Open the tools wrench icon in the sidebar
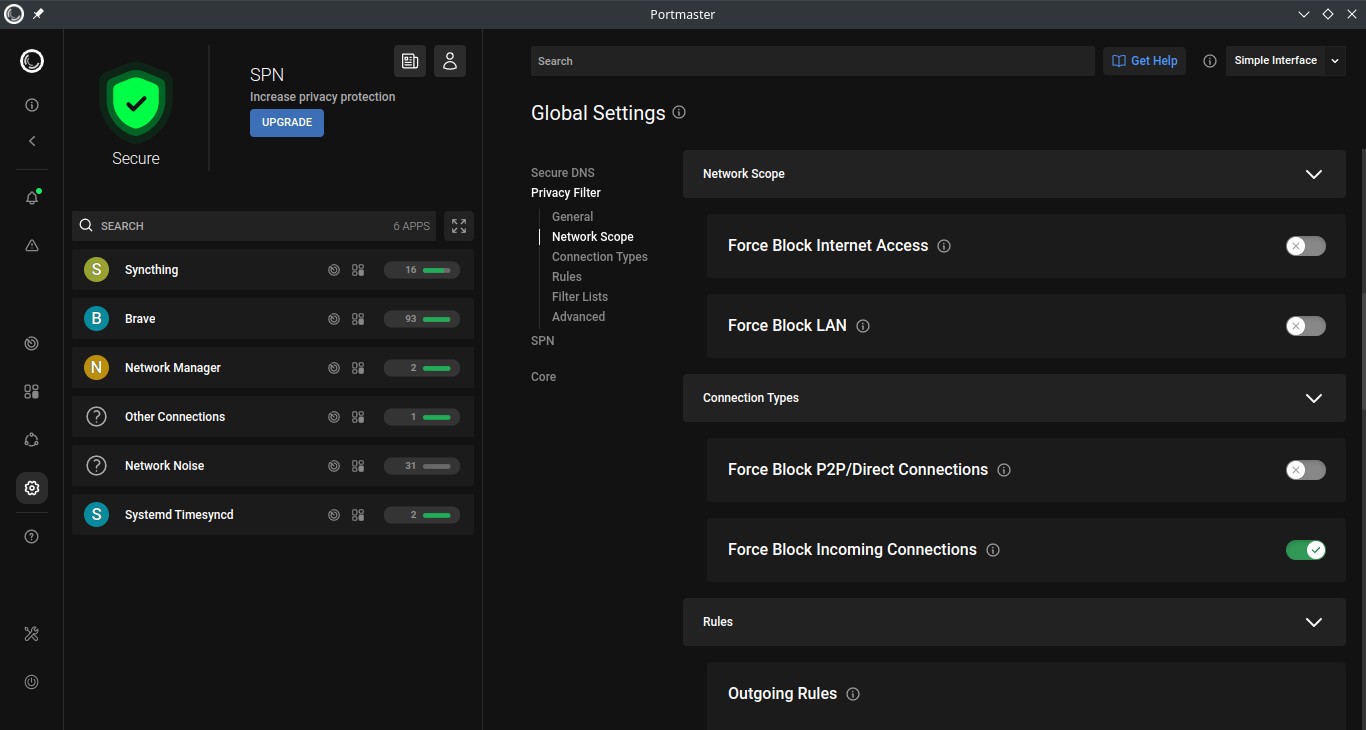The image size is (1366, 730). tap(32, 634)
